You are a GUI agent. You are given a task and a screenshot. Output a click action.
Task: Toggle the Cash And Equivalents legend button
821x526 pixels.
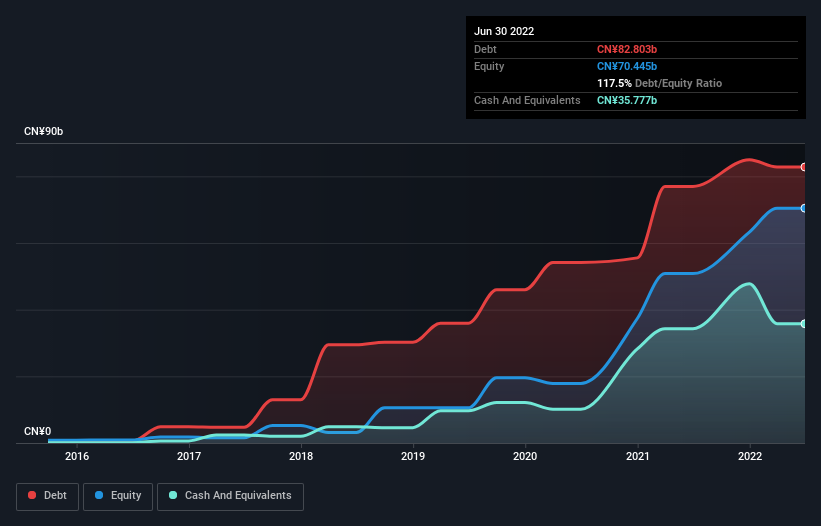pos(230,496)
